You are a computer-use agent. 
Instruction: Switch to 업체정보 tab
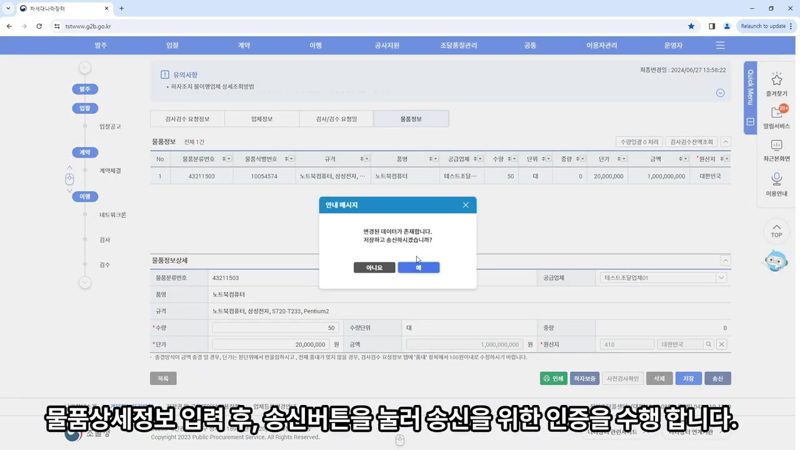tap(262, 119)
